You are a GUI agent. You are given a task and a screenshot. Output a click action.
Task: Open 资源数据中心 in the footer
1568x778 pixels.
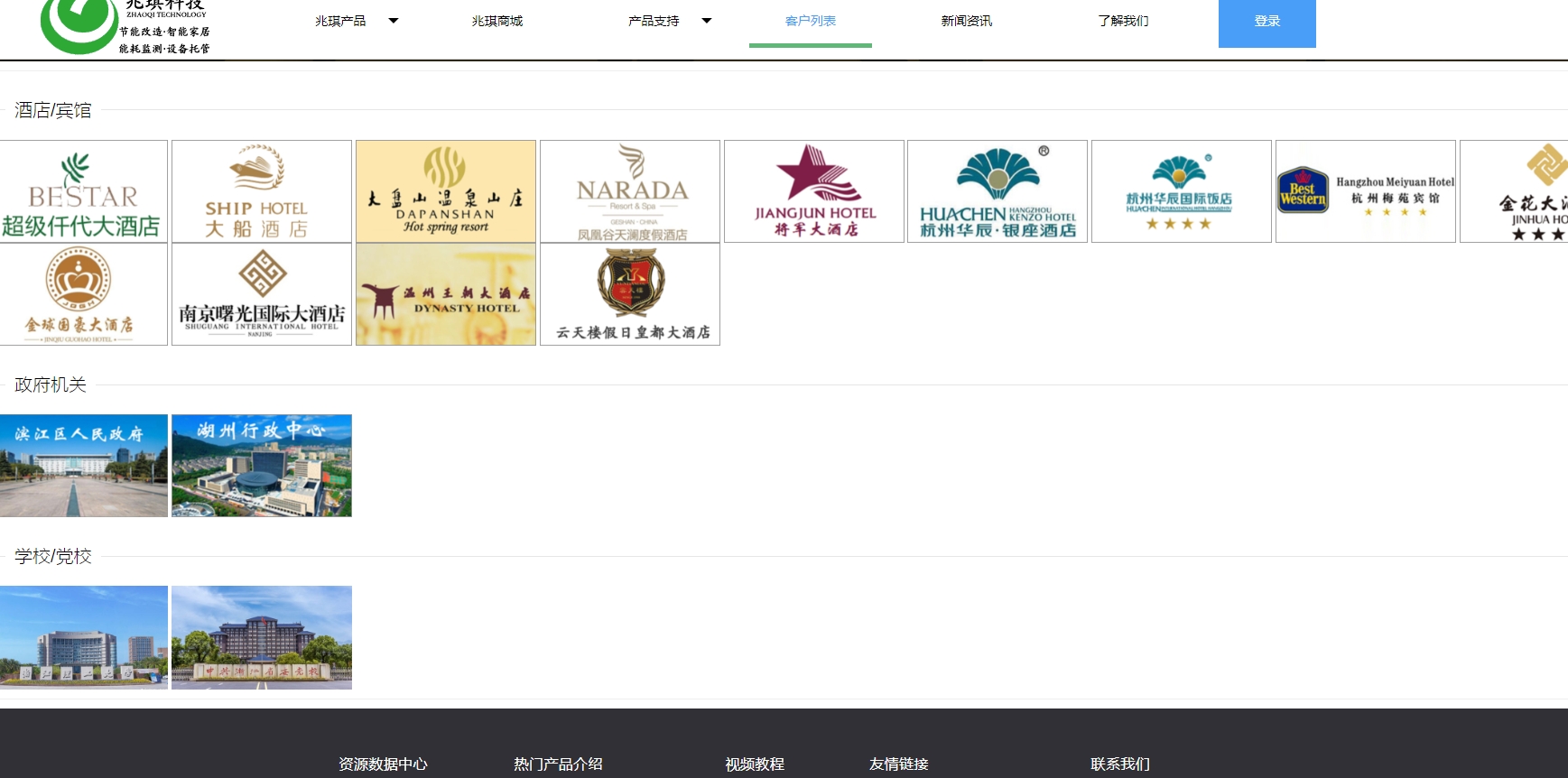383,764
